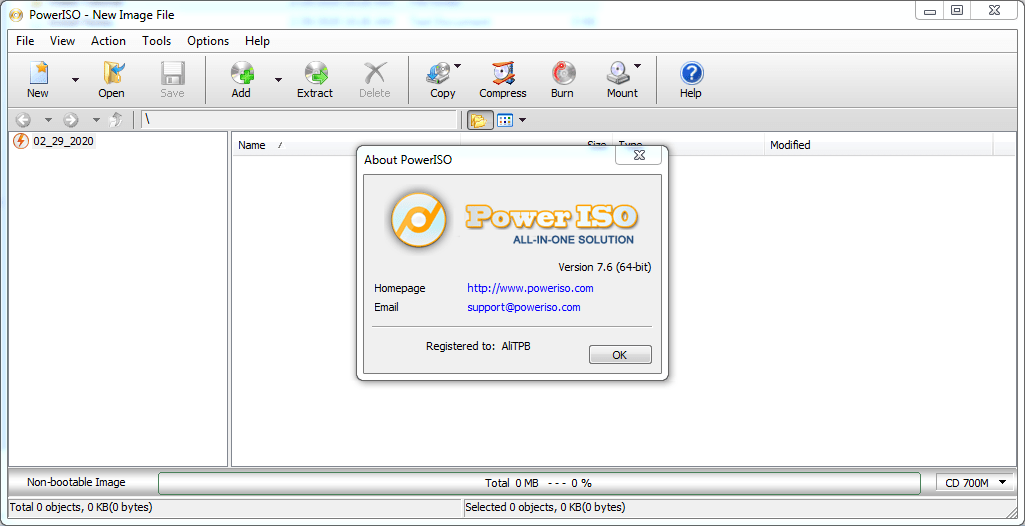
Task: Expand the dropdown arrow beside Add
Action: pyautogui.click(x=278, y=80)
